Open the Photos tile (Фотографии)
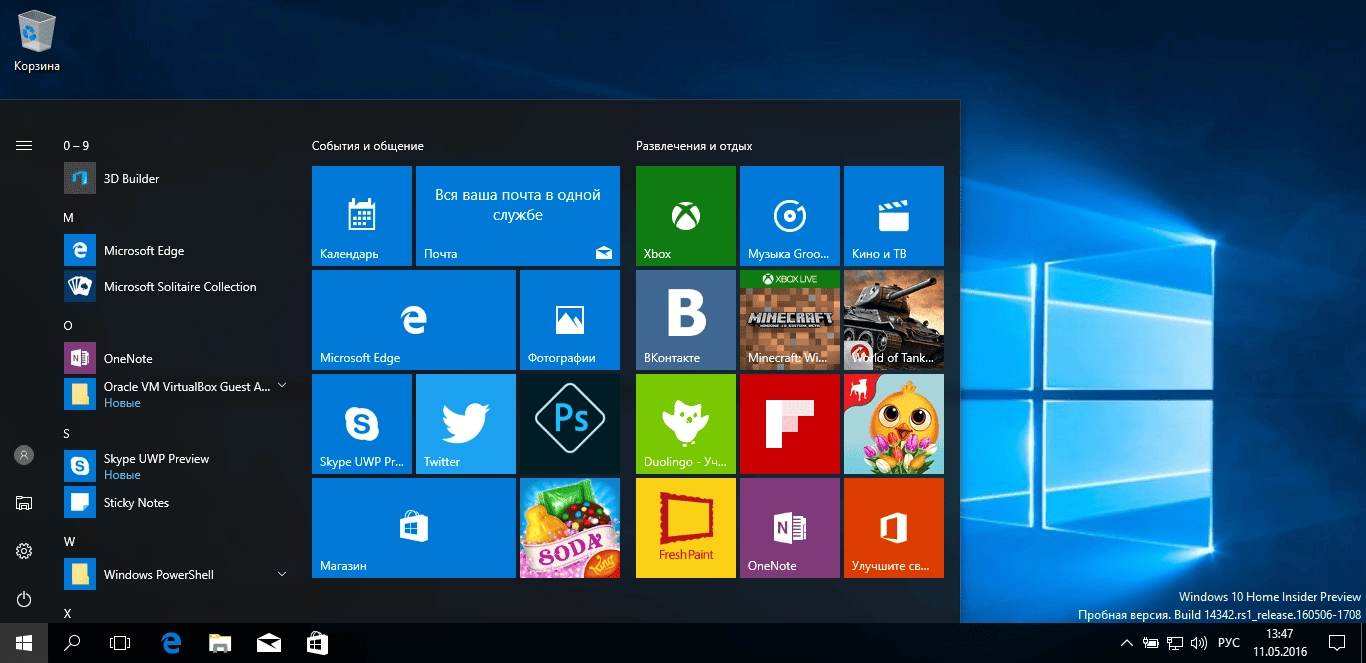This screenshot has height=663, width=1366. tap(570, 320)
